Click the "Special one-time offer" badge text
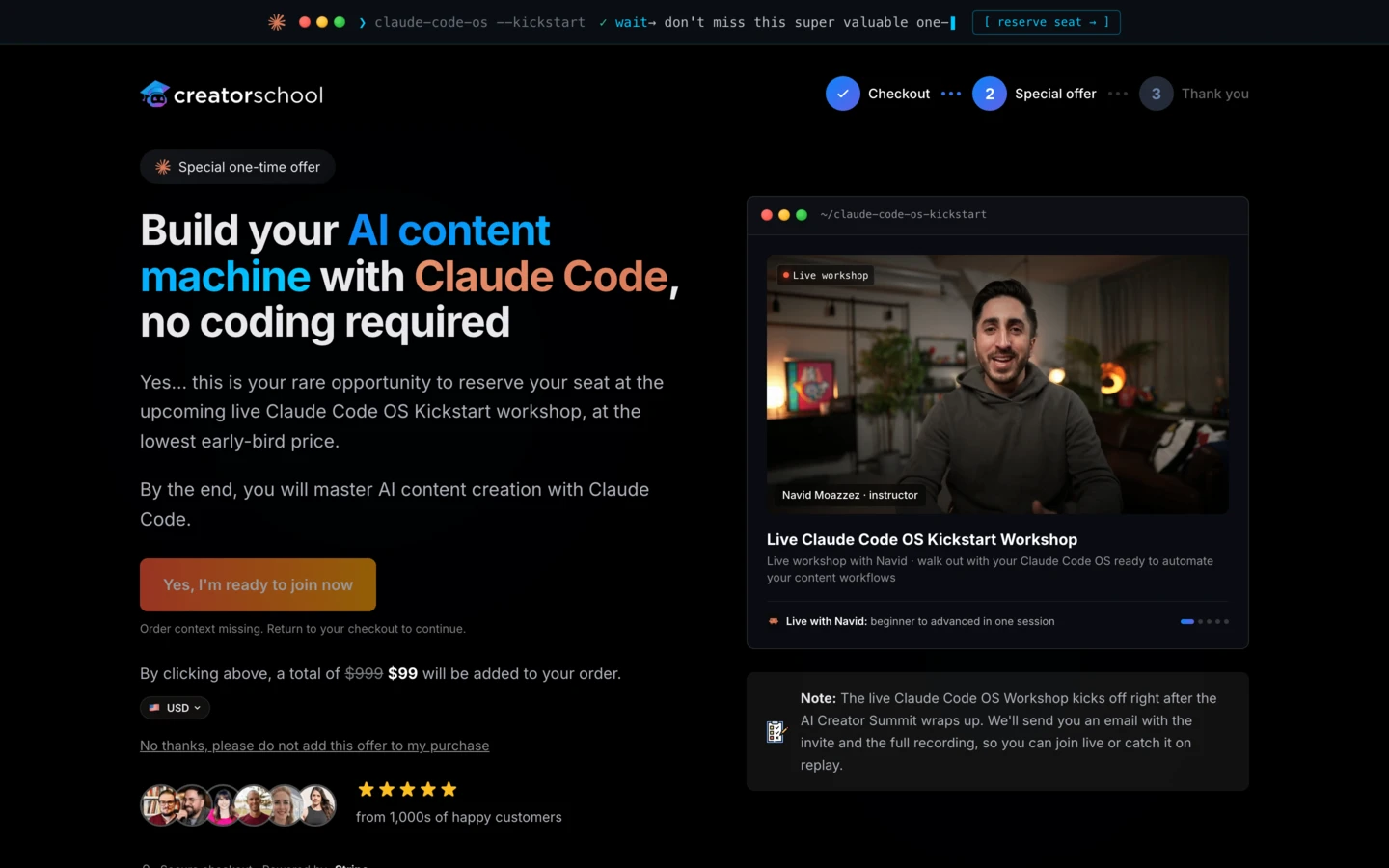This screenshot has height=868, width=1389. 249,167
